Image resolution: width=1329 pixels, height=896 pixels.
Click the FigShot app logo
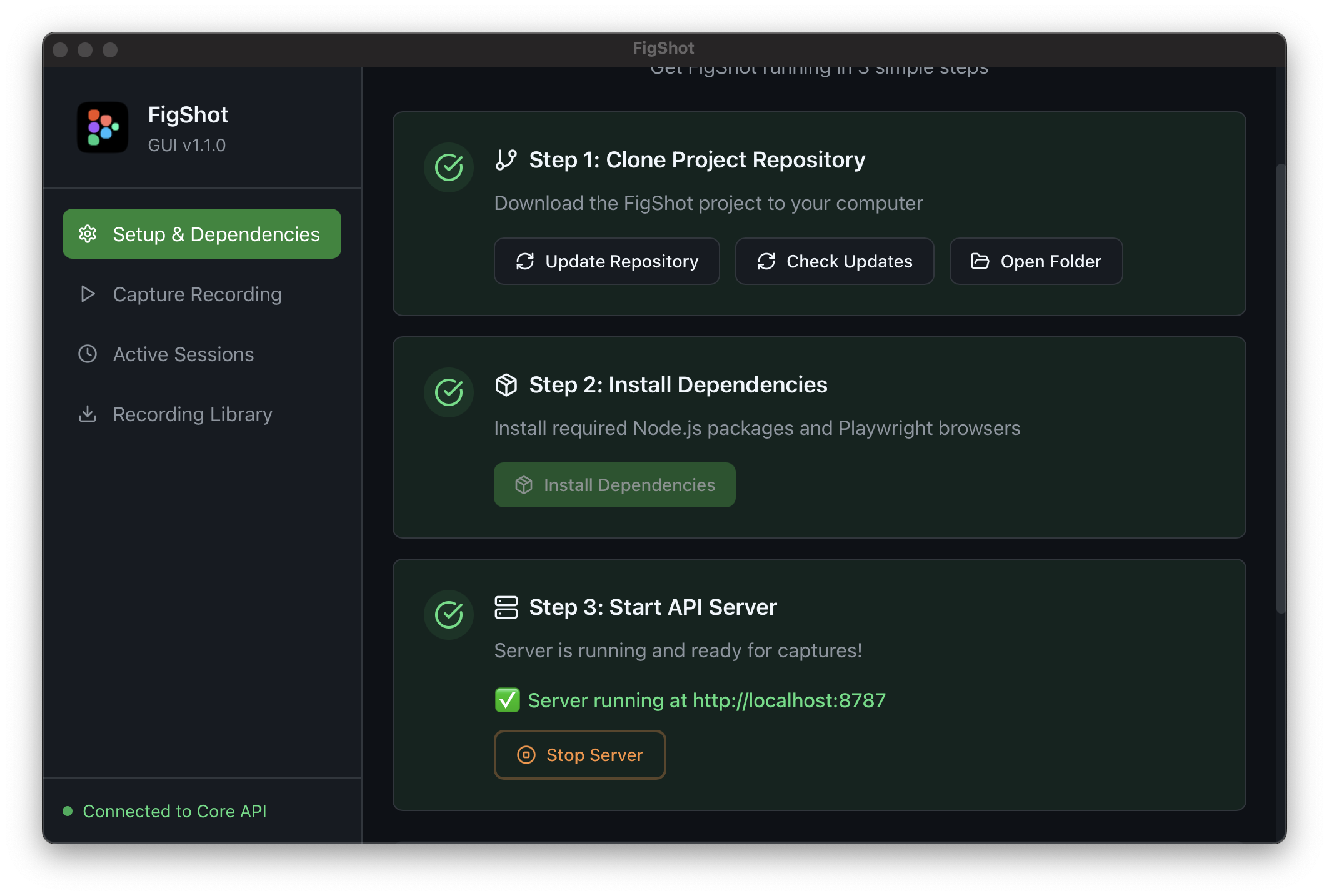point(102,127)
